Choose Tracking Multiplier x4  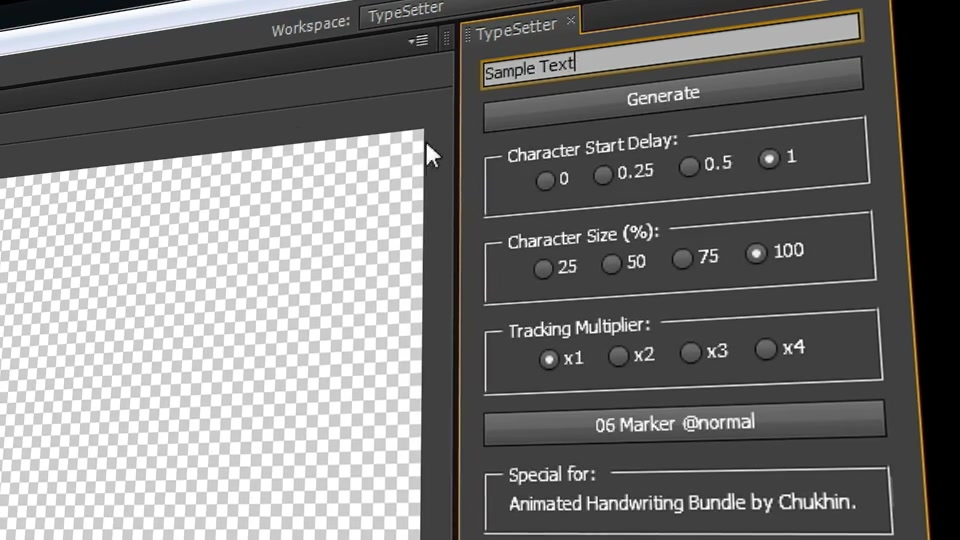click(x=766, y=349)
